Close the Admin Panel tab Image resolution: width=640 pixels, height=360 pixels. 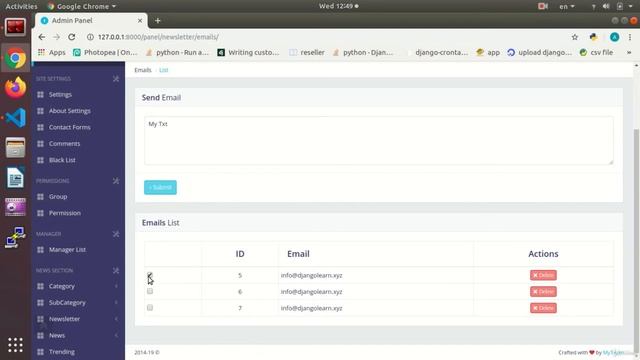(x=140, y=20)
